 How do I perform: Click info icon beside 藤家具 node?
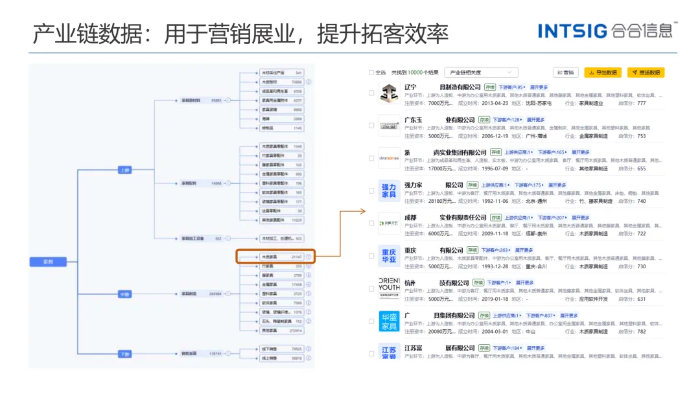point(308,275)
